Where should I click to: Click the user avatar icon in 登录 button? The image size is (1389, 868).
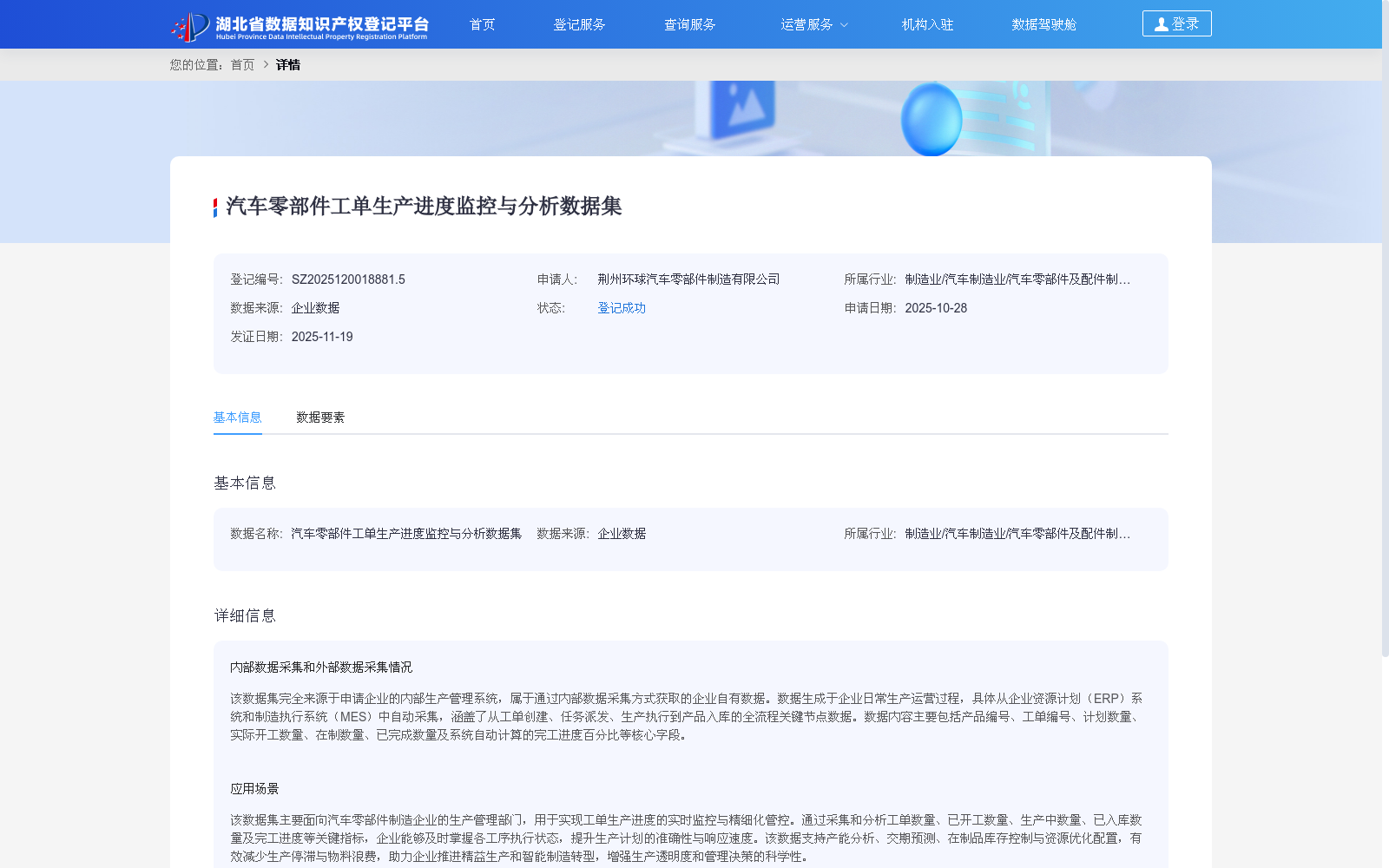coord(1162,23)
